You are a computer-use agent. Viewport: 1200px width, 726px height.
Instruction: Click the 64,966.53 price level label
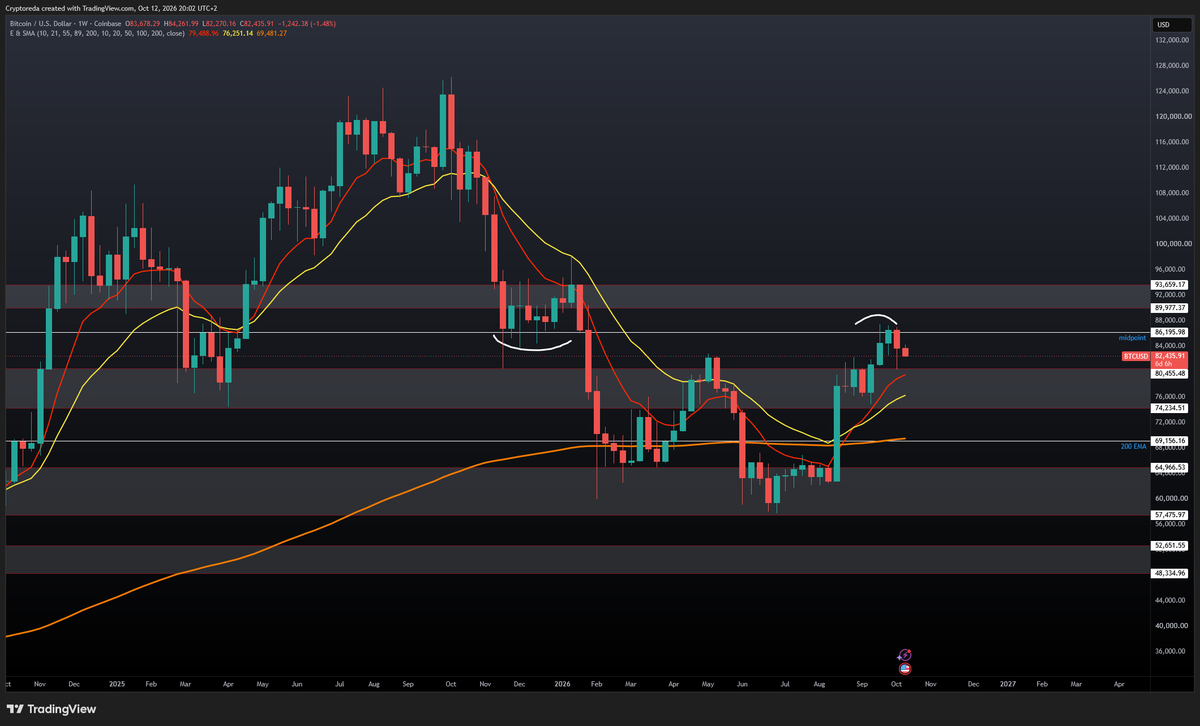[1170, 467]
